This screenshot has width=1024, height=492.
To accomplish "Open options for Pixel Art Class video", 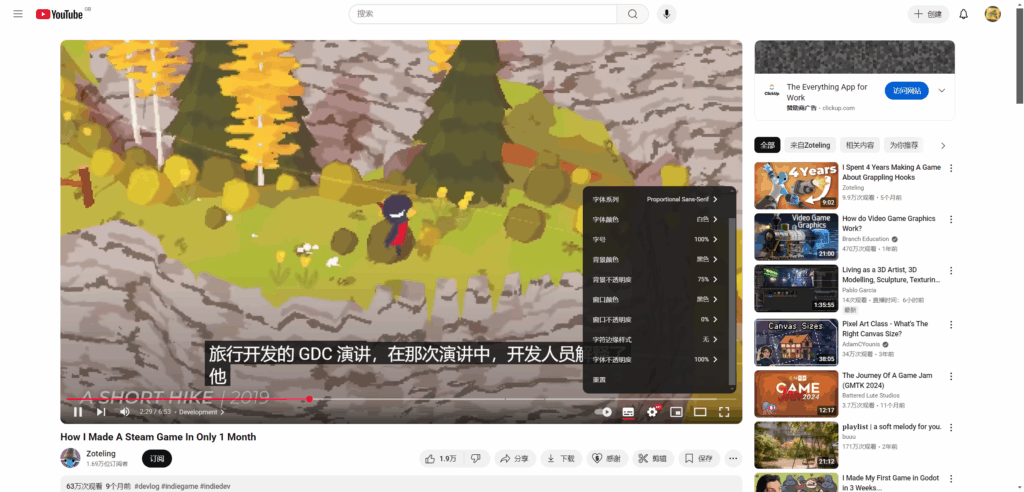I will (951, 325).
